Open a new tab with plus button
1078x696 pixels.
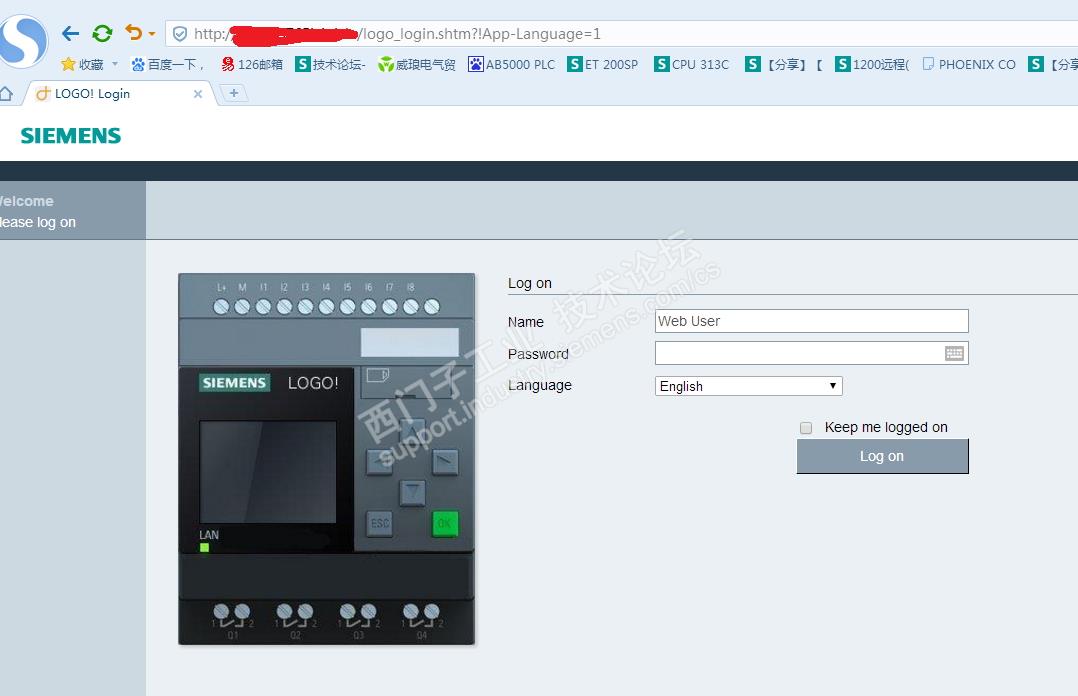click(234, 93)
